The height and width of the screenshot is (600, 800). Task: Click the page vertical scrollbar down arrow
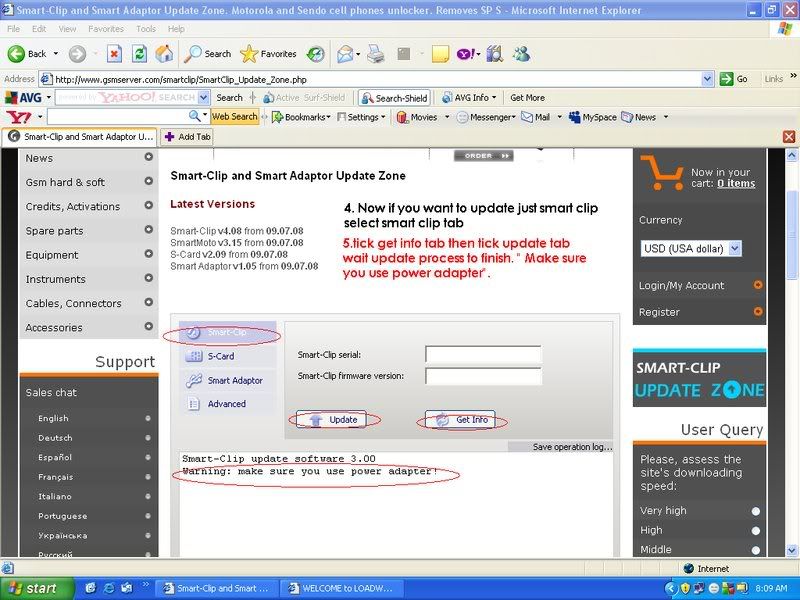792,551
